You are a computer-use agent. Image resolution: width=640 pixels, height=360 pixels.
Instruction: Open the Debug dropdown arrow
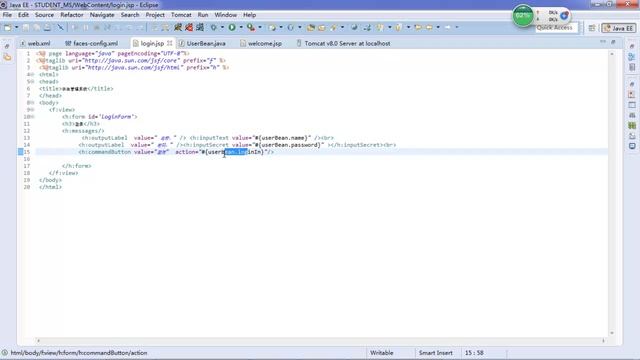222,27
